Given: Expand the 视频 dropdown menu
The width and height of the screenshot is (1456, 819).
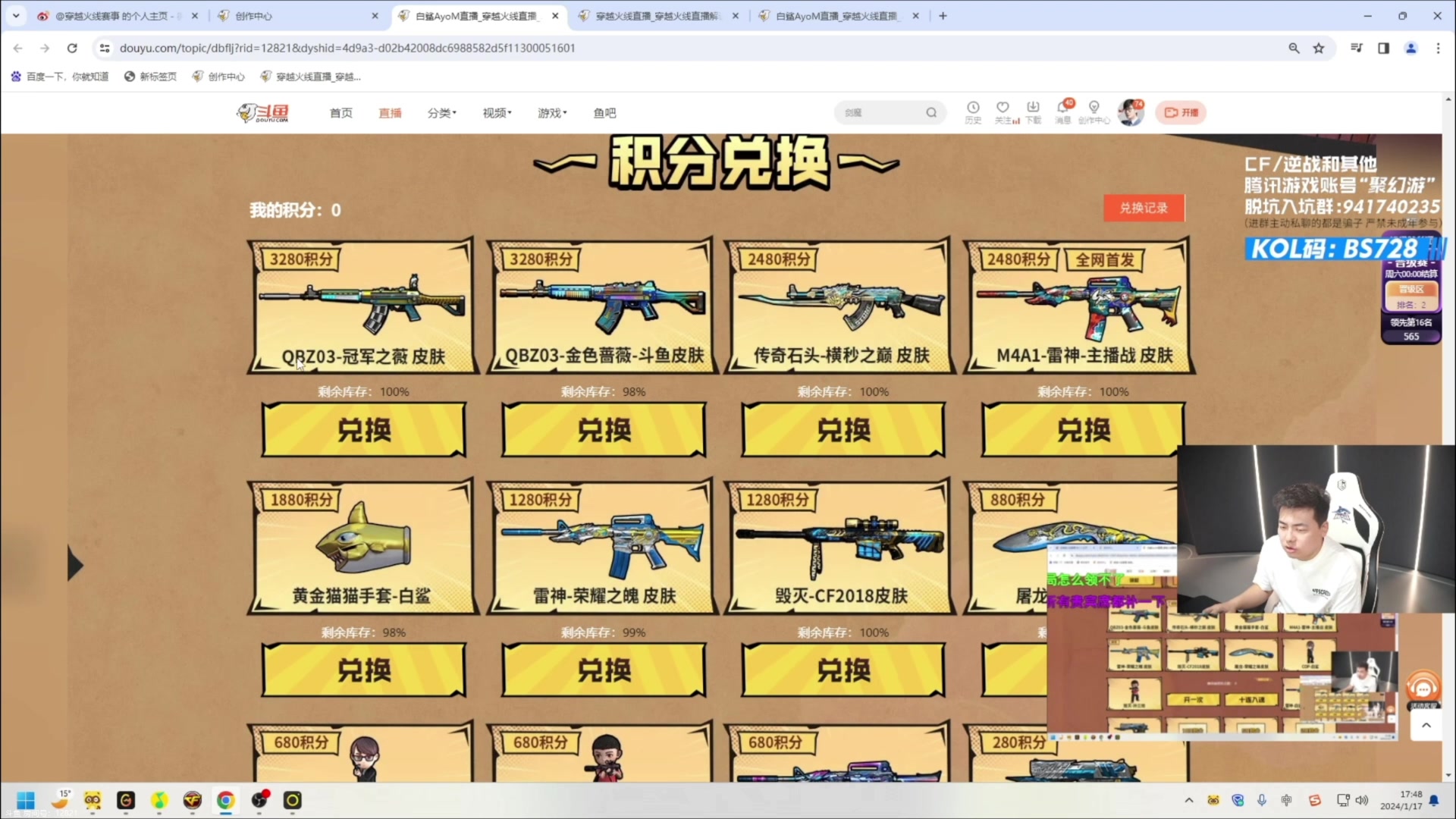Looking at the screenshot, I should click(497, 113).
